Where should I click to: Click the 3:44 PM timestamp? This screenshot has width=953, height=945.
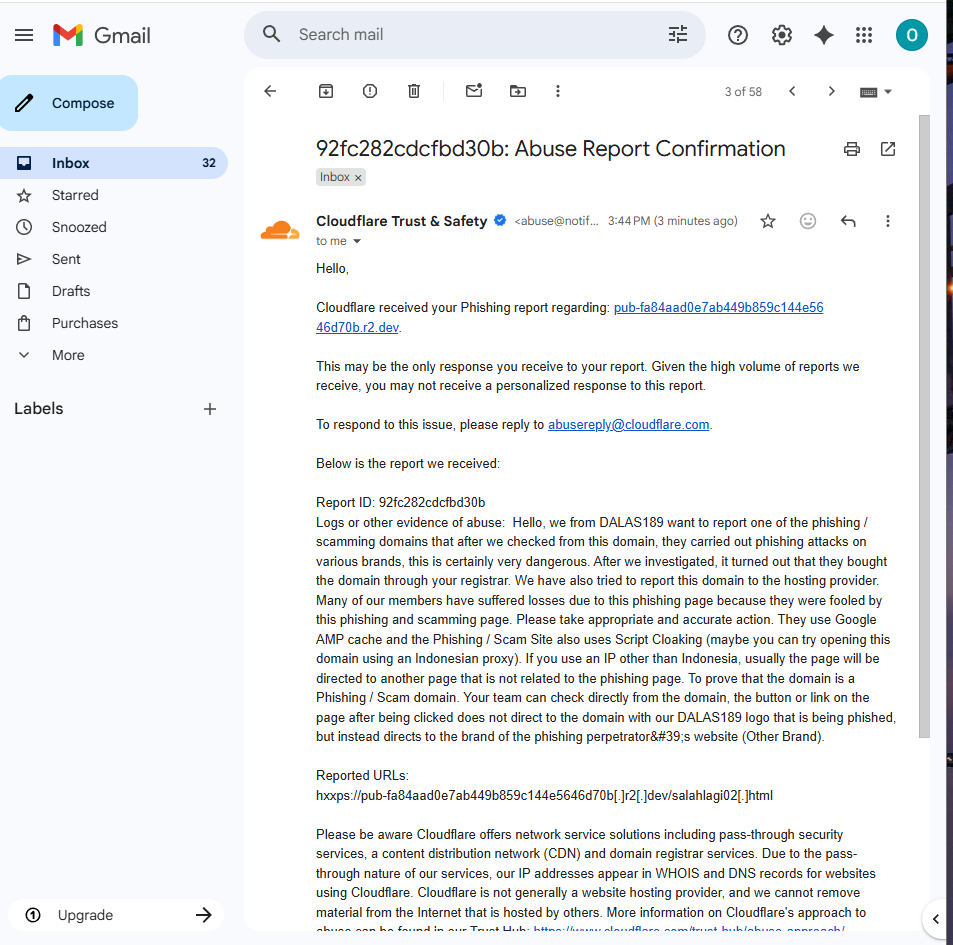pos(672,221)
